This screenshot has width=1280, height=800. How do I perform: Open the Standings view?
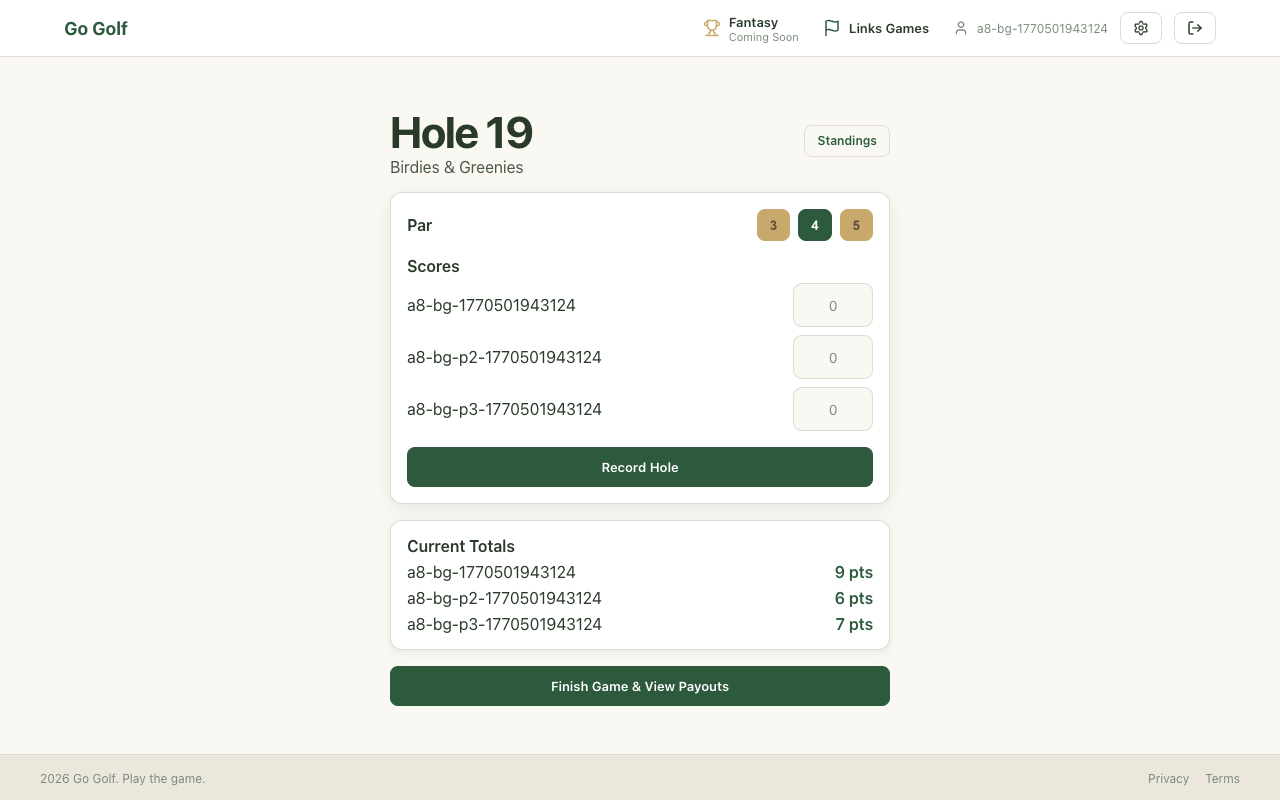(x=847, y=141)
